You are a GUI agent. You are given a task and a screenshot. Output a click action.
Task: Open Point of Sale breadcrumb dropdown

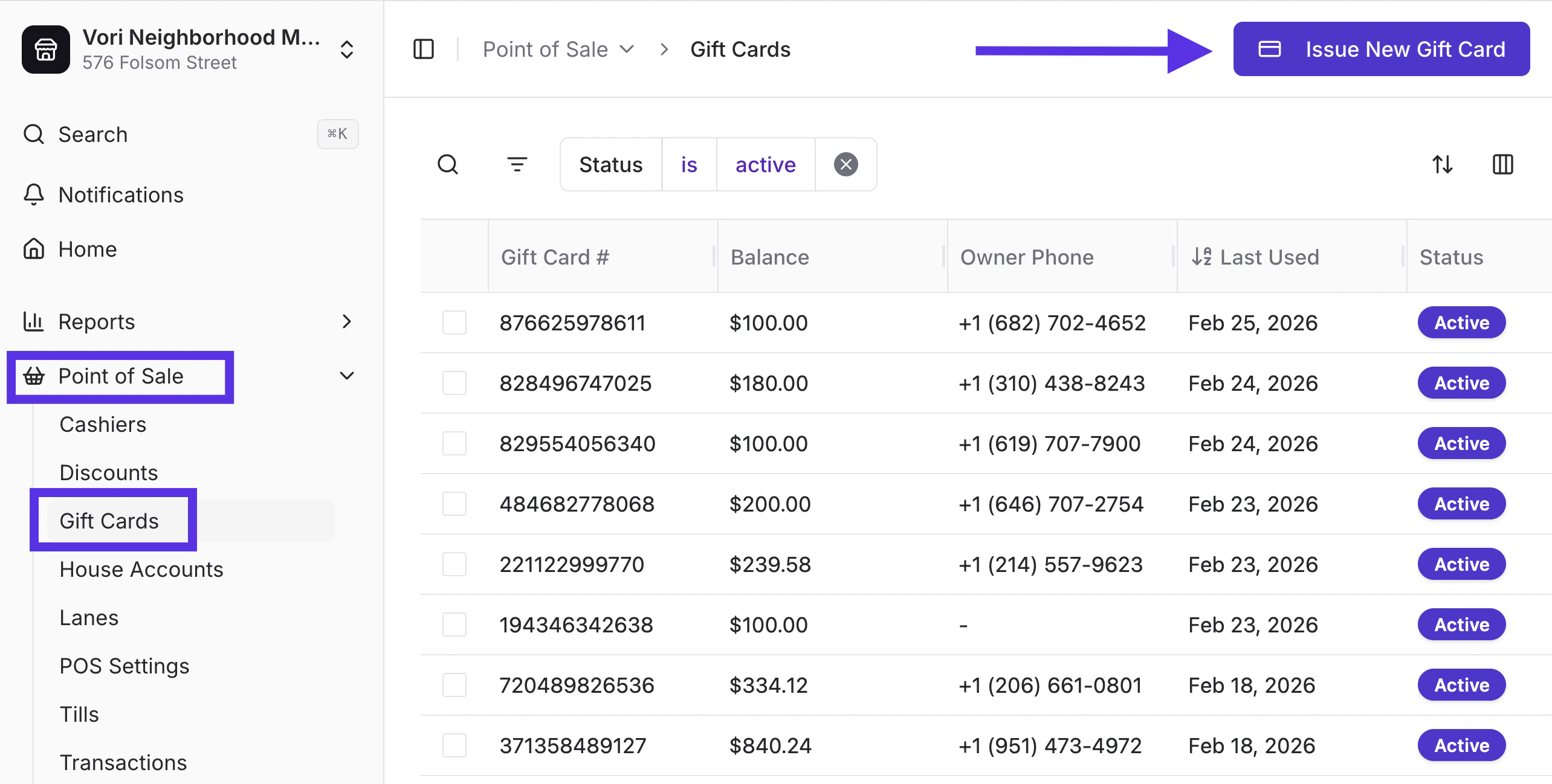tap(558, 49)
